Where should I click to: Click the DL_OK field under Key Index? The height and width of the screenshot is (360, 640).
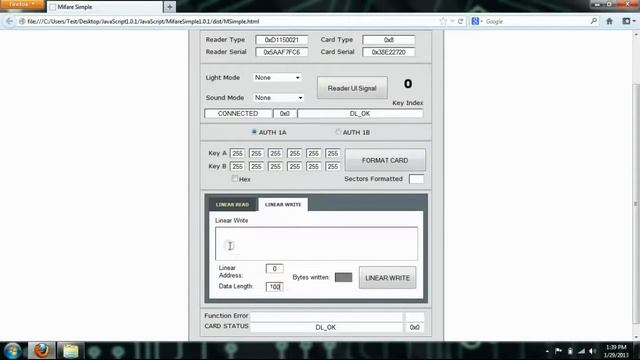click(360, 113)
